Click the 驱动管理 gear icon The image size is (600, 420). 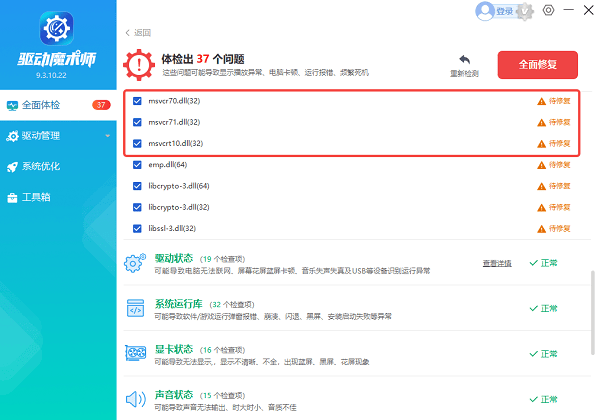(x=12, y=136)
